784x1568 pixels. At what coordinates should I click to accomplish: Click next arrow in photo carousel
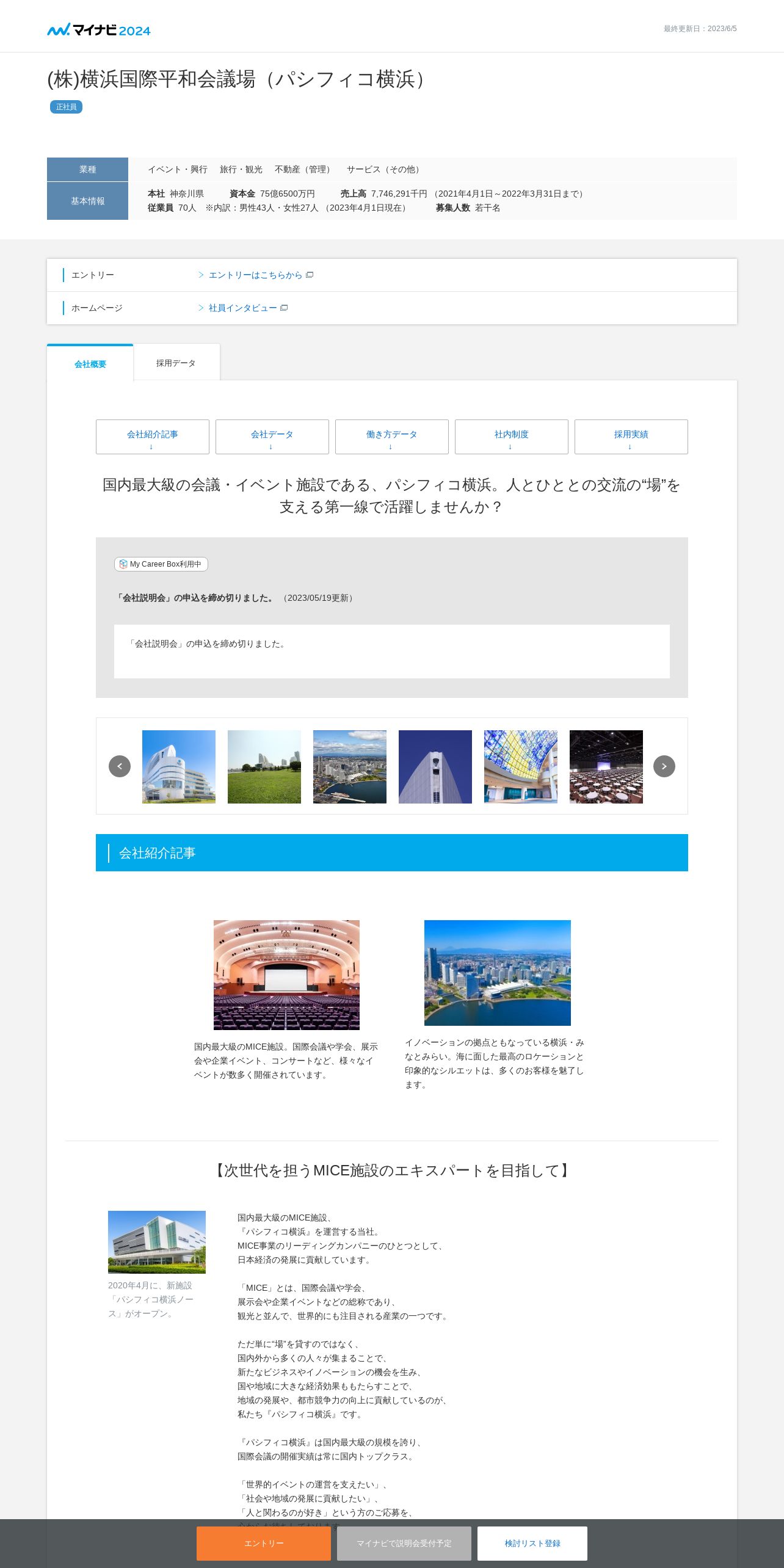[664, 766]
